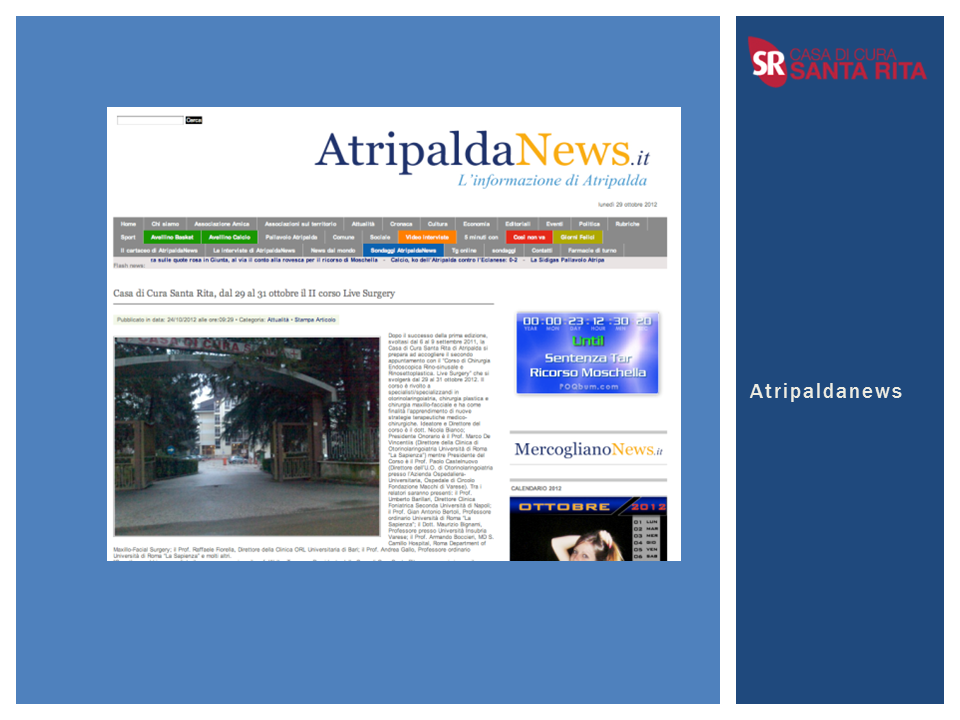Image resolution: width=960 pixels, height=720 pixels.
Task: Click the Ottobre 2012 calendar image
Action: point(588,529)
